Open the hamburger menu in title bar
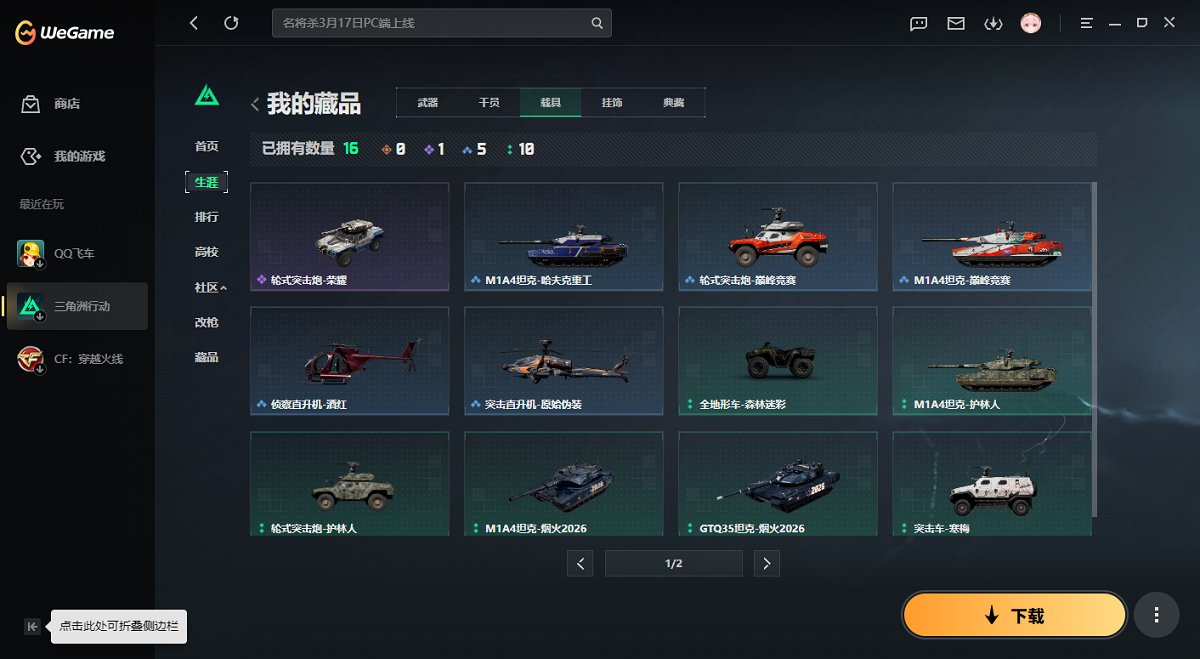This screenshot has width=1200, height=659. tap(1086, 22)
